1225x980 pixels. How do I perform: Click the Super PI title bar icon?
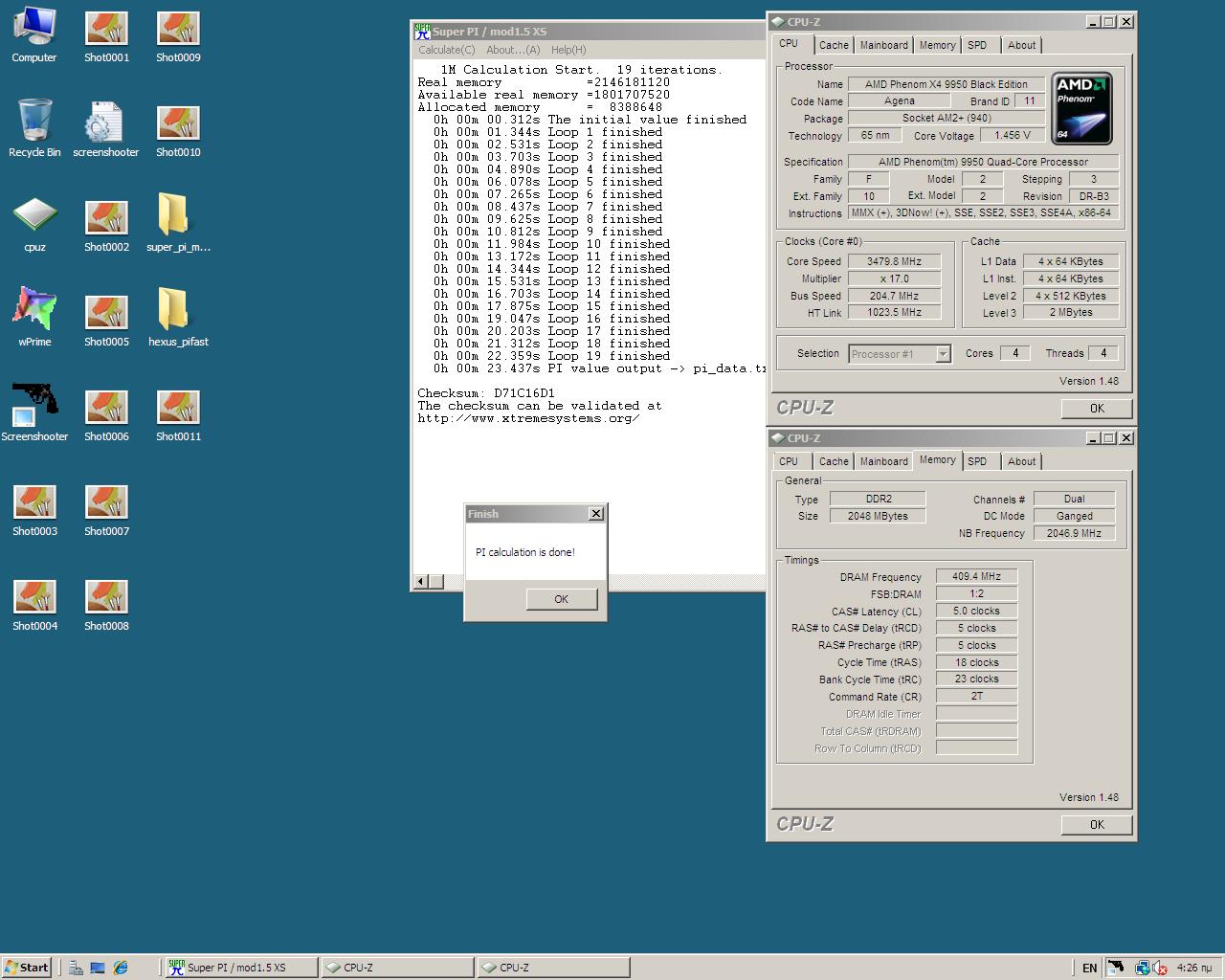[x=421, y=32]
